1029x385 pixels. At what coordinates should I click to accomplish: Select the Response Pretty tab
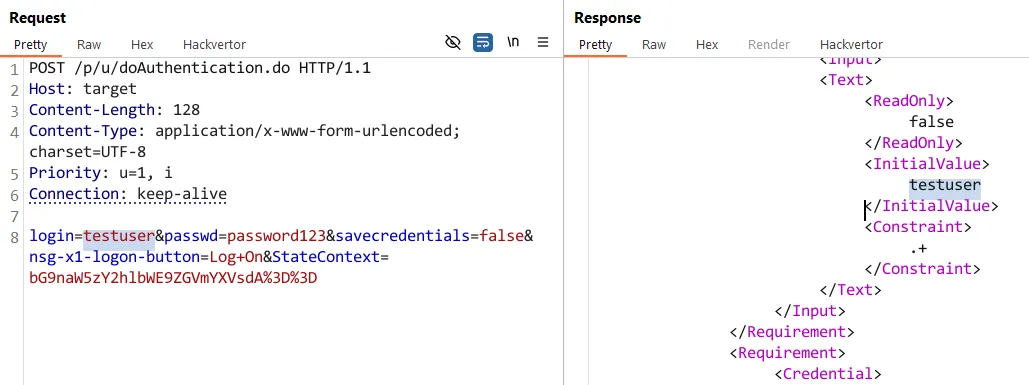click(x=595, y=45)
